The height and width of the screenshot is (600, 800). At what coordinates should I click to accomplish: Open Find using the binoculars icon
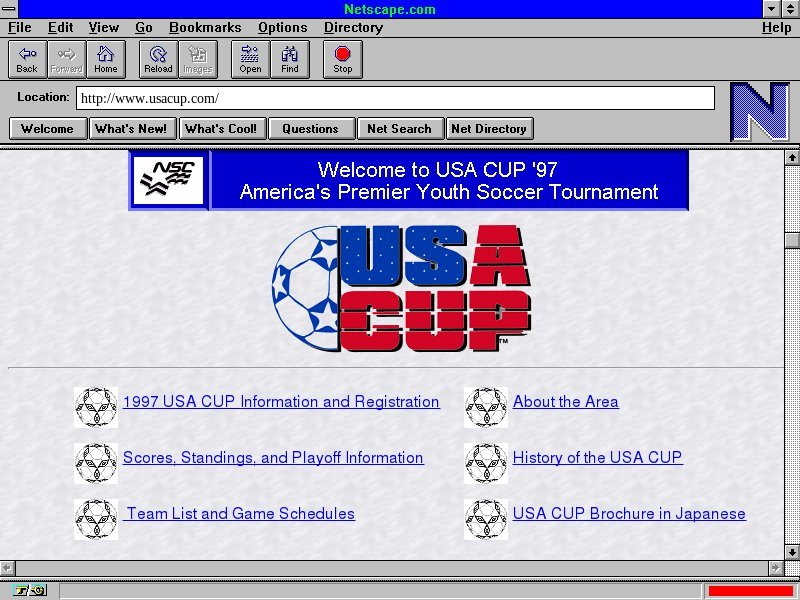point(290,59)
